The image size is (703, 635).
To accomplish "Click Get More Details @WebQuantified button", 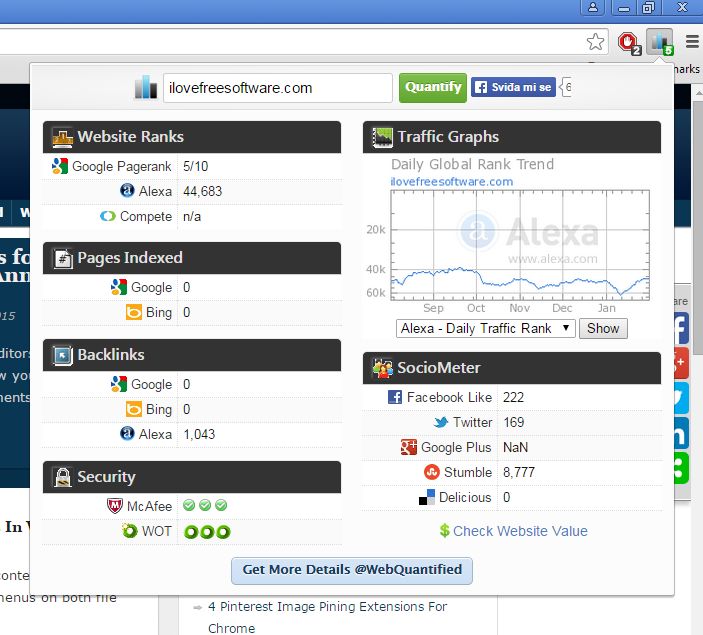I will click(x=352, y=570).
